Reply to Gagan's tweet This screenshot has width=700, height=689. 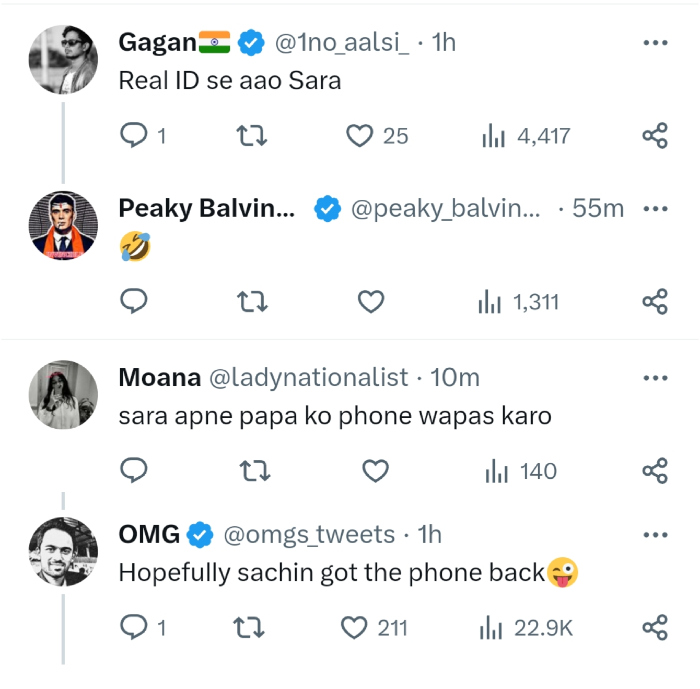(x=134, y=135)
